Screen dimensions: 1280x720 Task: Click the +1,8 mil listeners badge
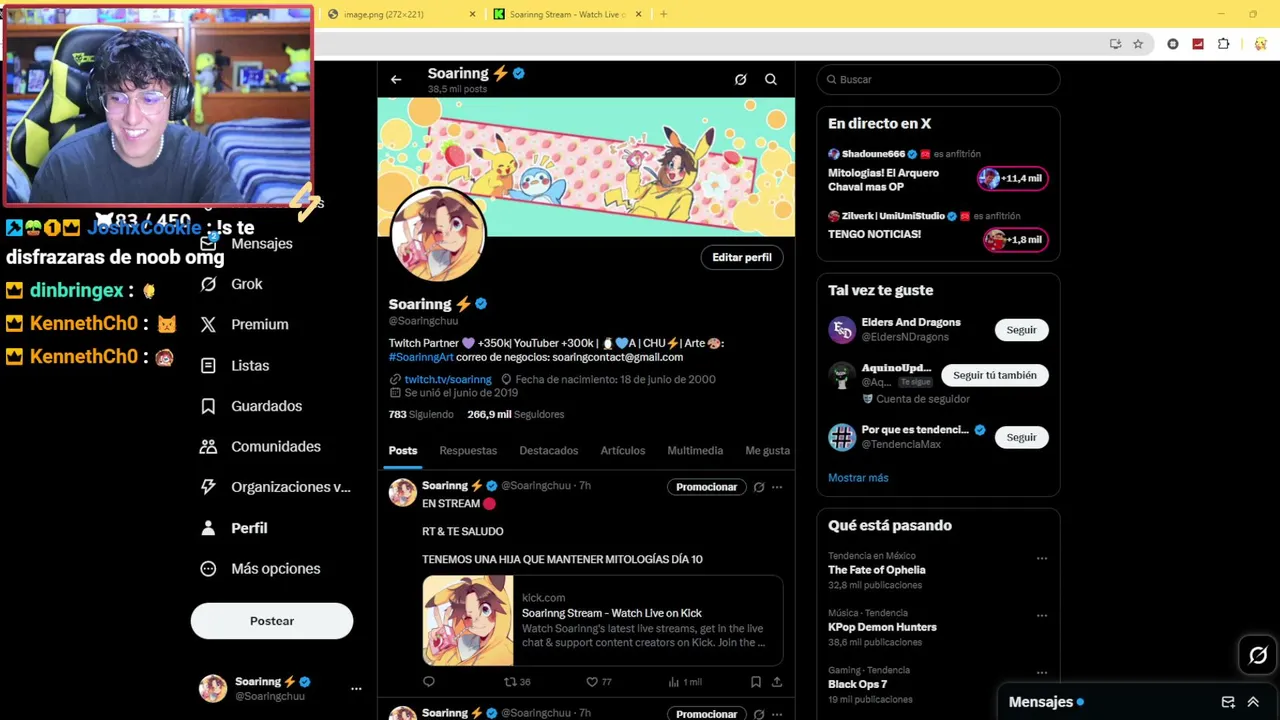coord(1015,240)
